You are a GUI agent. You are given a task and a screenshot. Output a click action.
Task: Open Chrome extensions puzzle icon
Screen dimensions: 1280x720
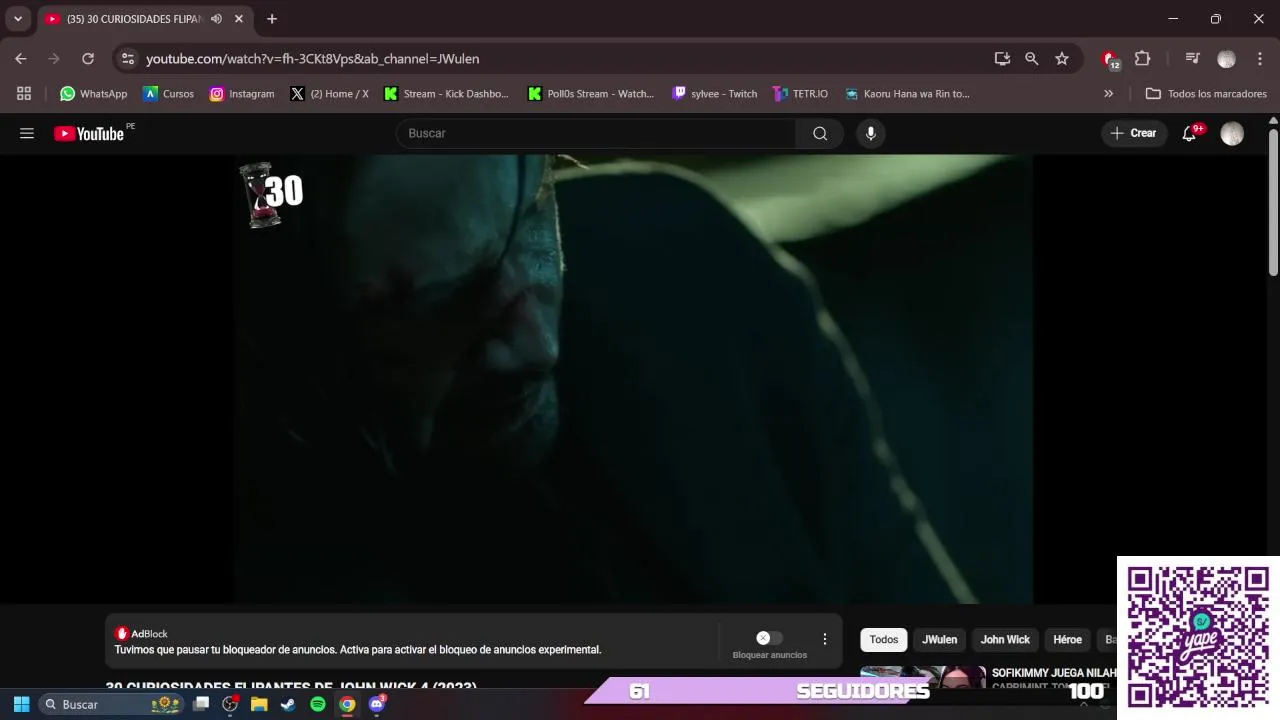coord(1143,59)
